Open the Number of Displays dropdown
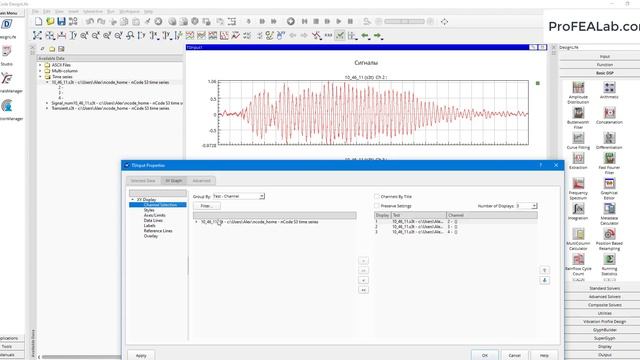 click(527, 206)
